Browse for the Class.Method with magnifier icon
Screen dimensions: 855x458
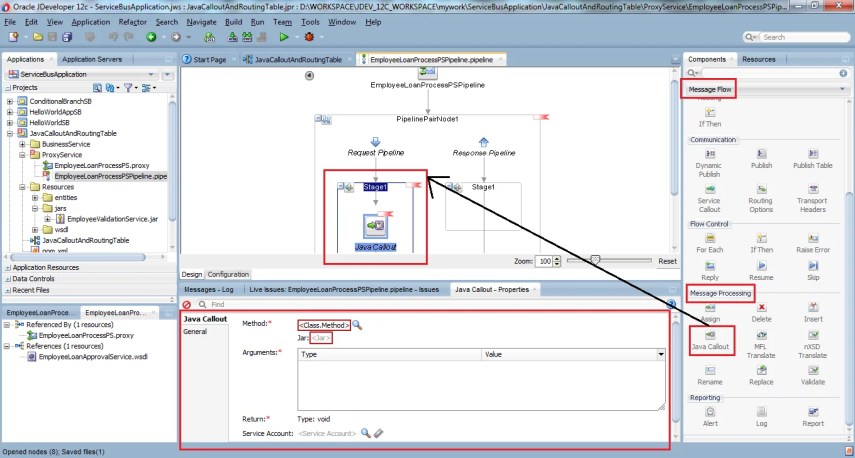(357, 325)
